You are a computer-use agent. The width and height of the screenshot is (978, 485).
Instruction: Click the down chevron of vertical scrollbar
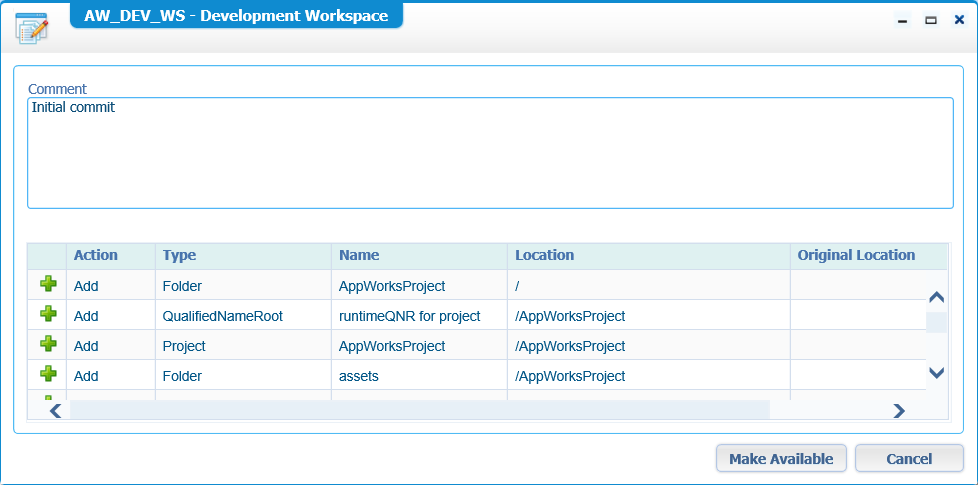pos(936,373)
